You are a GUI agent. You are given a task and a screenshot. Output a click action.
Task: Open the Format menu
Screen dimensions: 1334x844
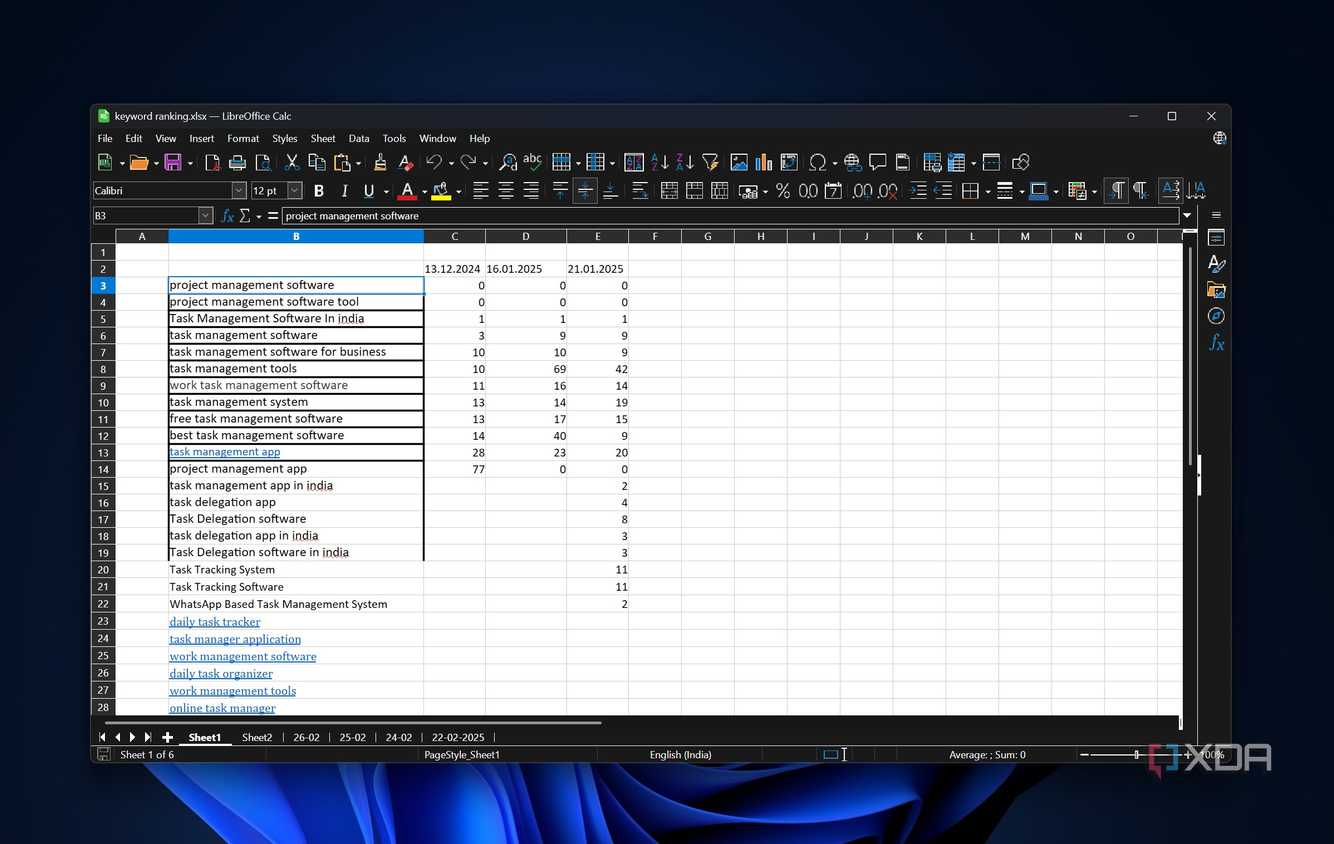[x=243, y=139]
